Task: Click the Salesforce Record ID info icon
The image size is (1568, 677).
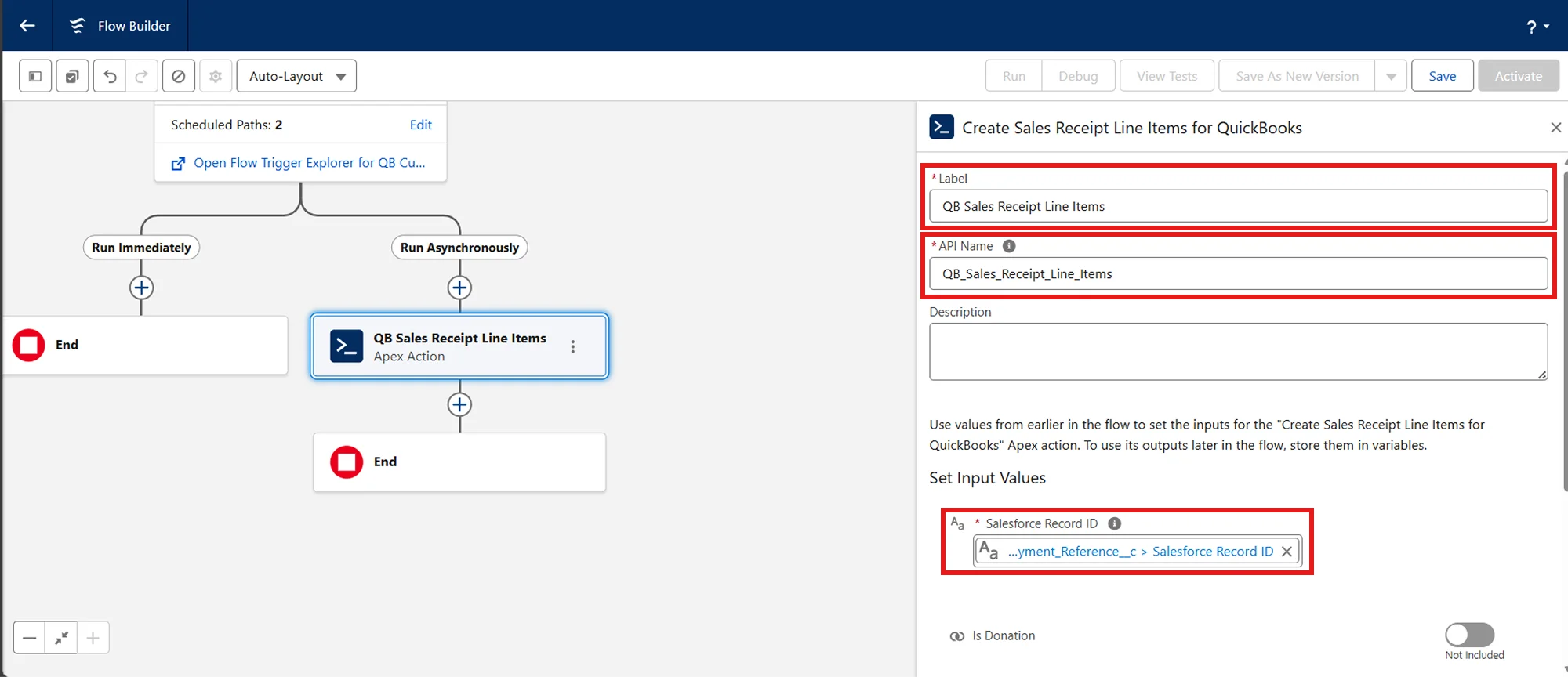Action: (x=1114, y=523)
